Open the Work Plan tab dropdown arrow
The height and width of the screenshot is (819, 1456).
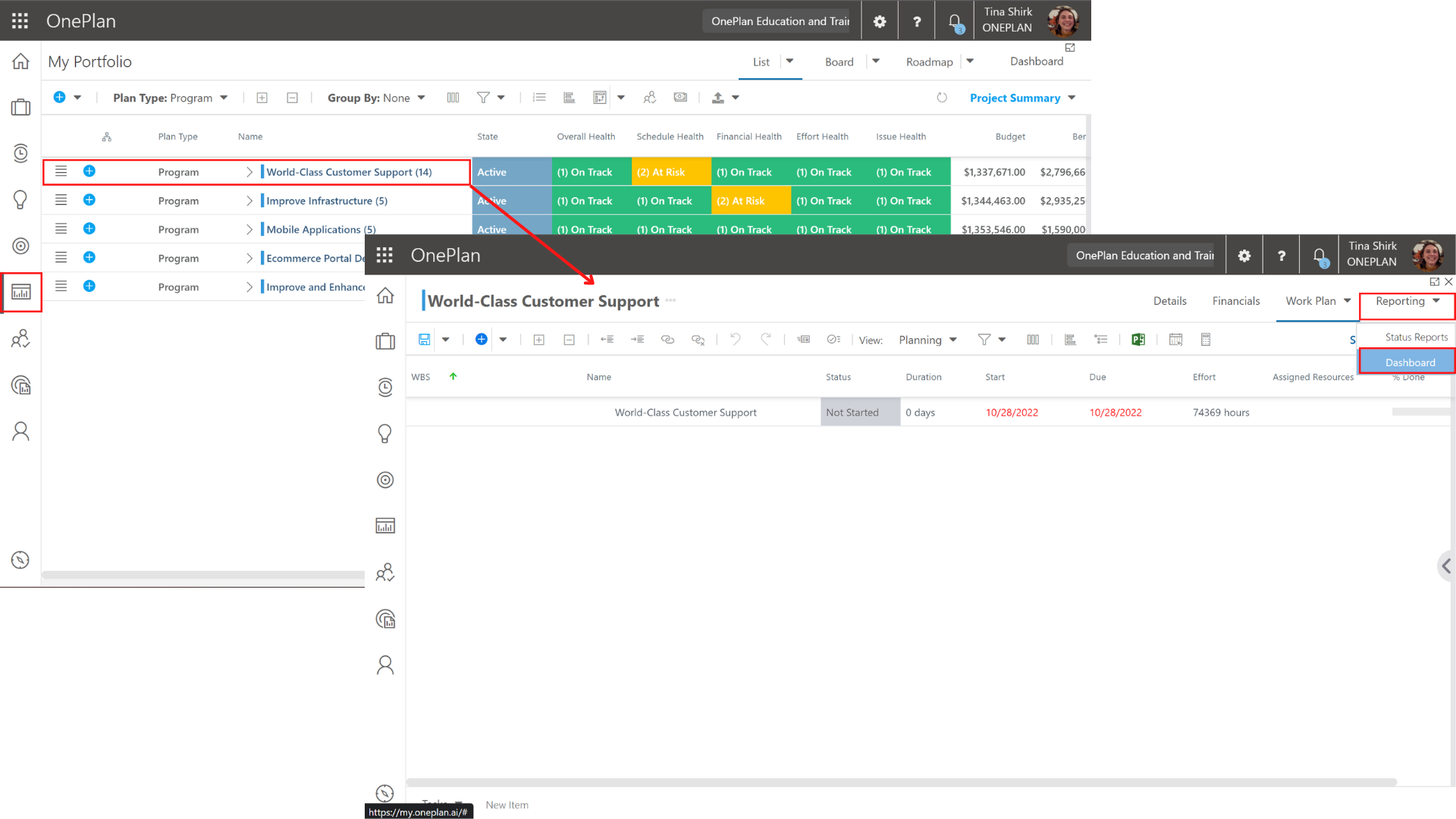[1348, 301]
